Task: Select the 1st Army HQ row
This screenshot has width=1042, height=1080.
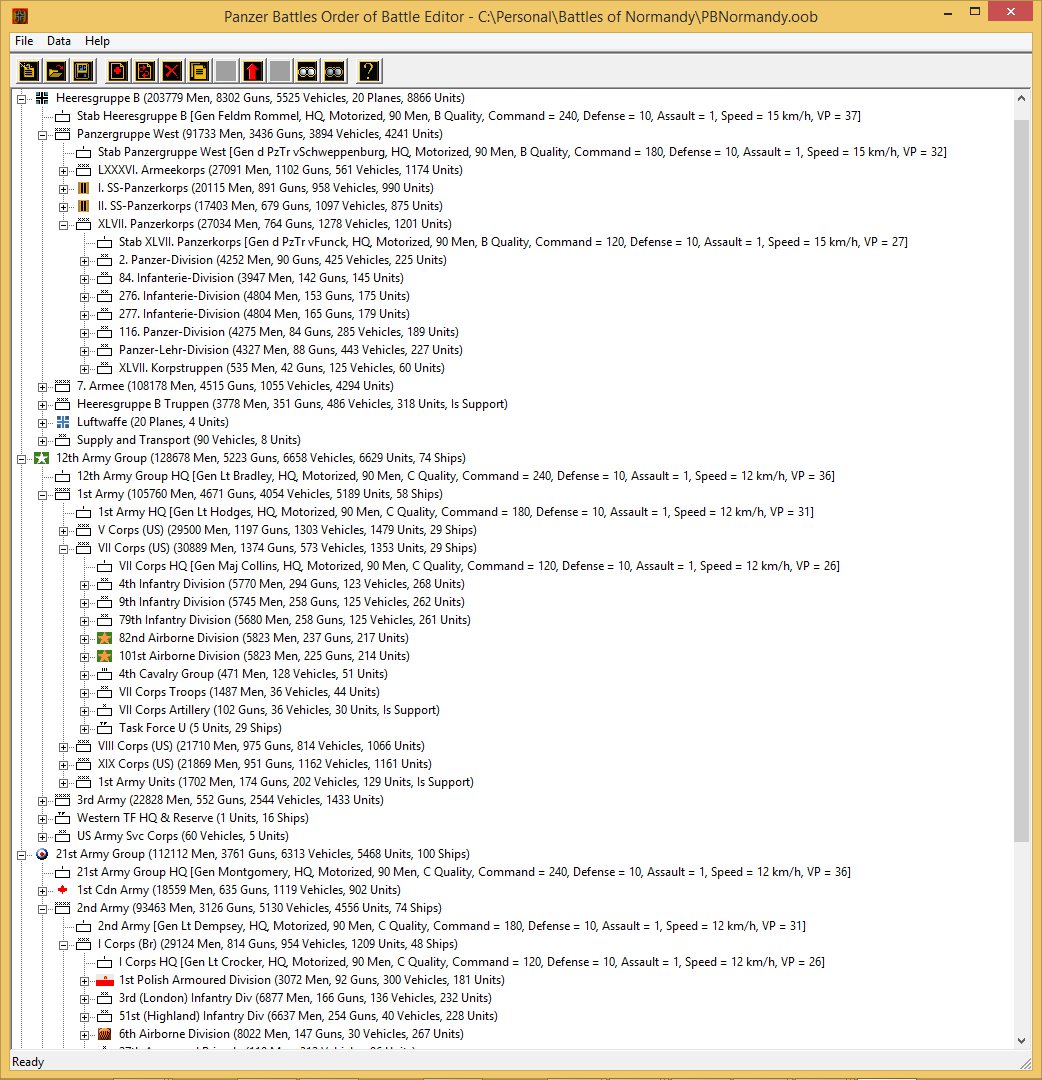Action: pyautogui.click(x=456, y=512)
